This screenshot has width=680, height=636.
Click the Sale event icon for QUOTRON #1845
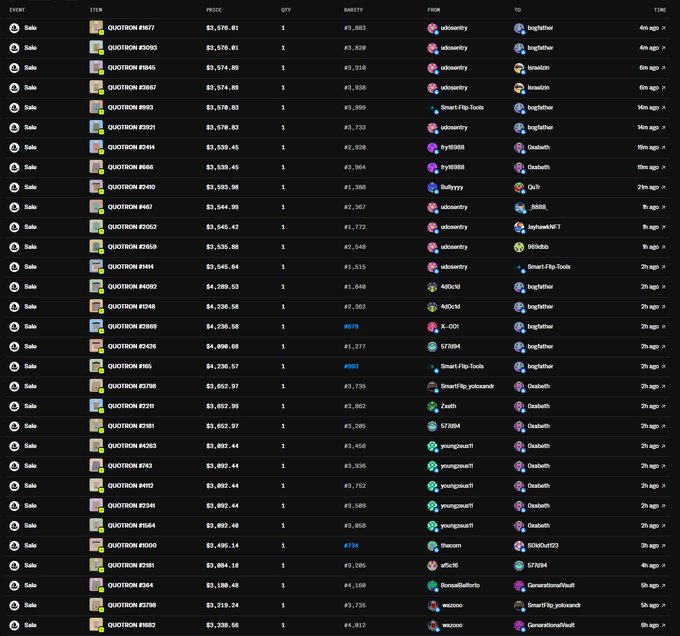click(x=14, y=68)
